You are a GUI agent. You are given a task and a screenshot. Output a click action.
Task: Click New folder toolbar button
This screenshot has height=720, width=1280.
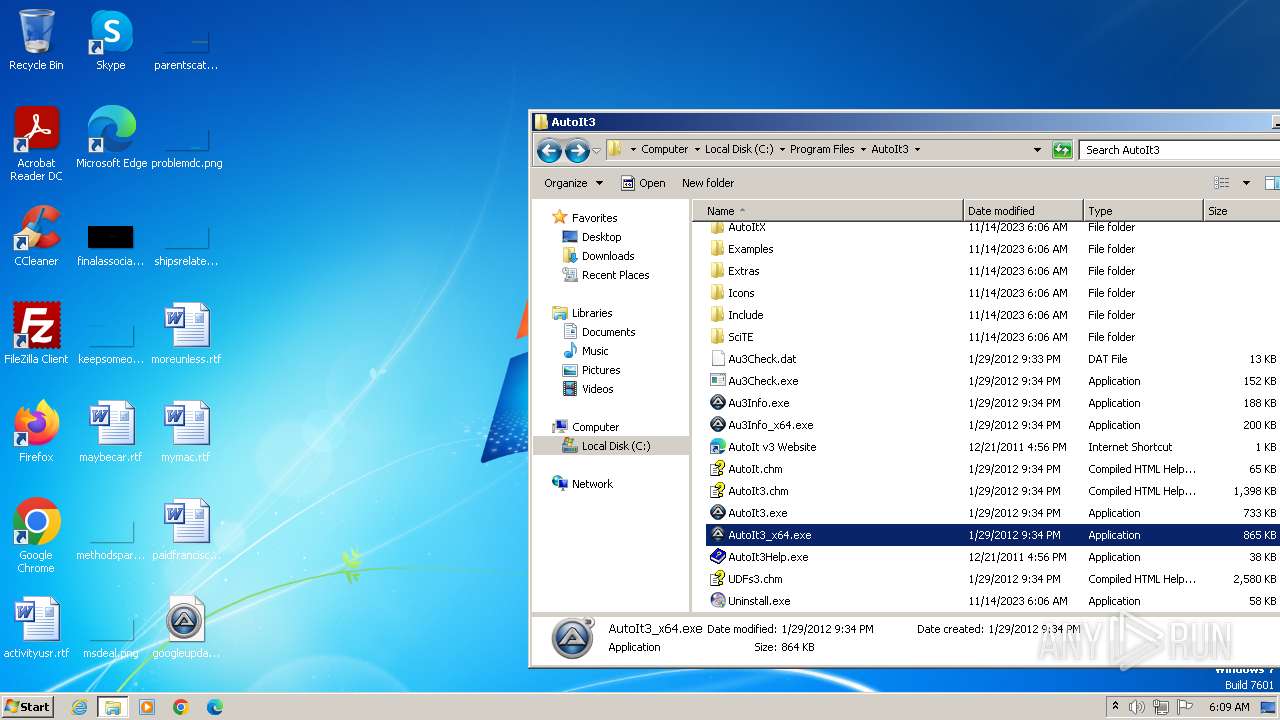(708, 183)
